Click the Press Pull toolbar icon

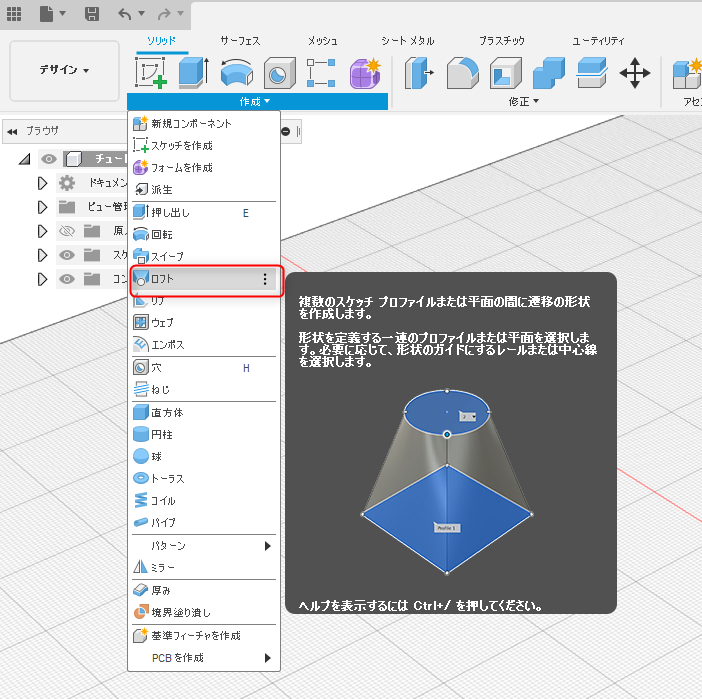pyautogui.click(x=419, y=73)
